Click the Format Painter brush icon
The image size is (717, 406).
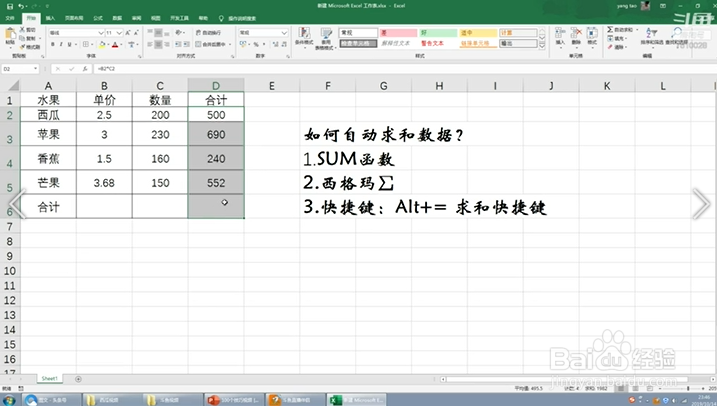22,47
